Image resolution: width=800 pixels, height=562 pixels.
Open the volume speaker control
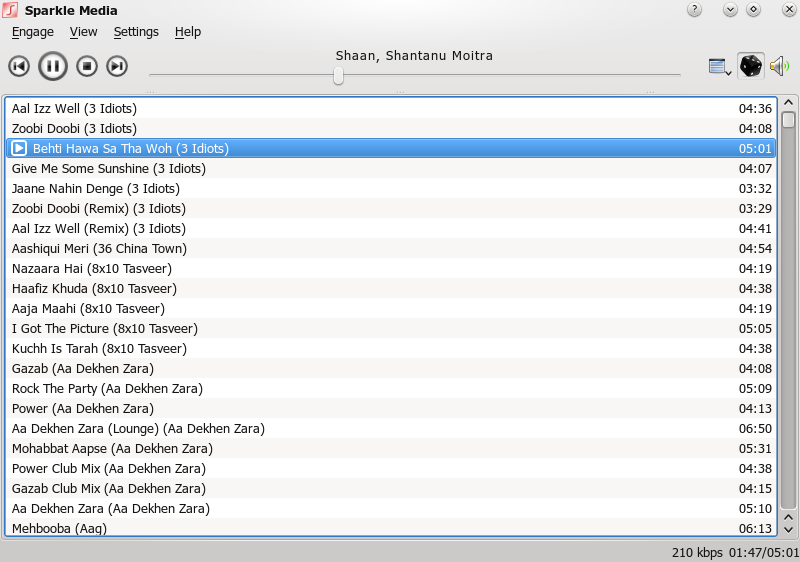click(780, 66)
